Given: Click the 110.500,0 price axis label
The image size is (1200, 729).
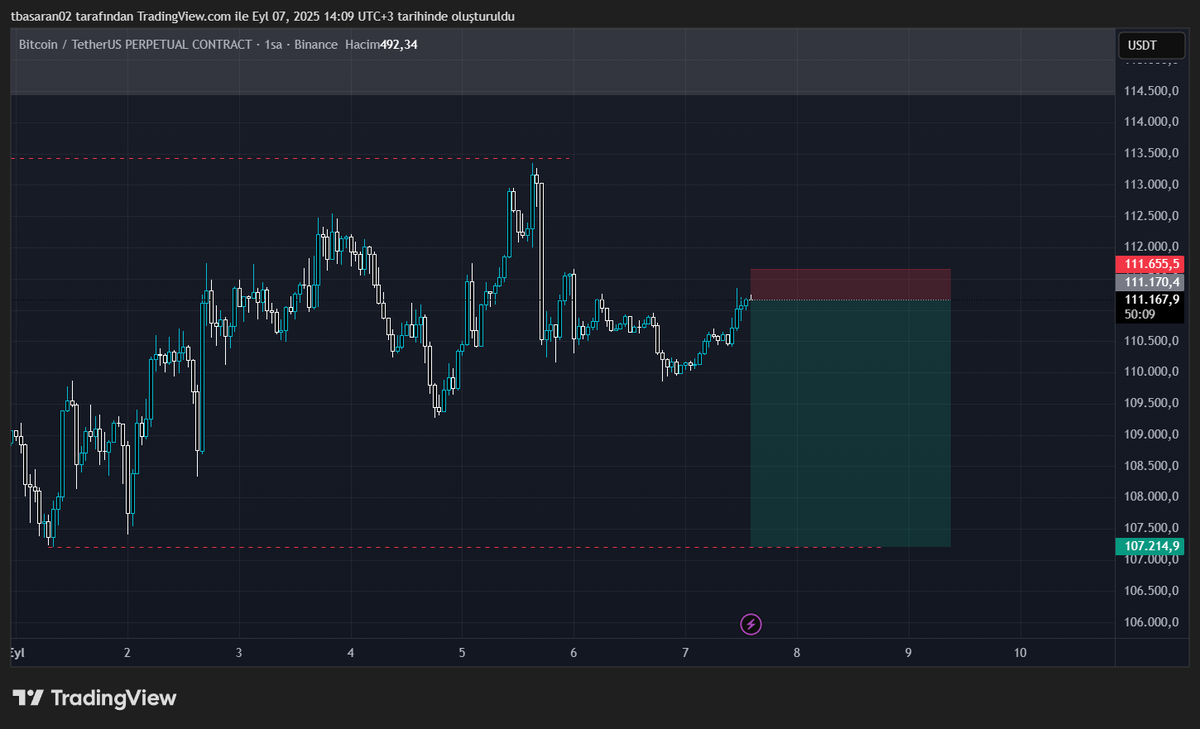Looking at the screenshot, I should pos(1153,341).
